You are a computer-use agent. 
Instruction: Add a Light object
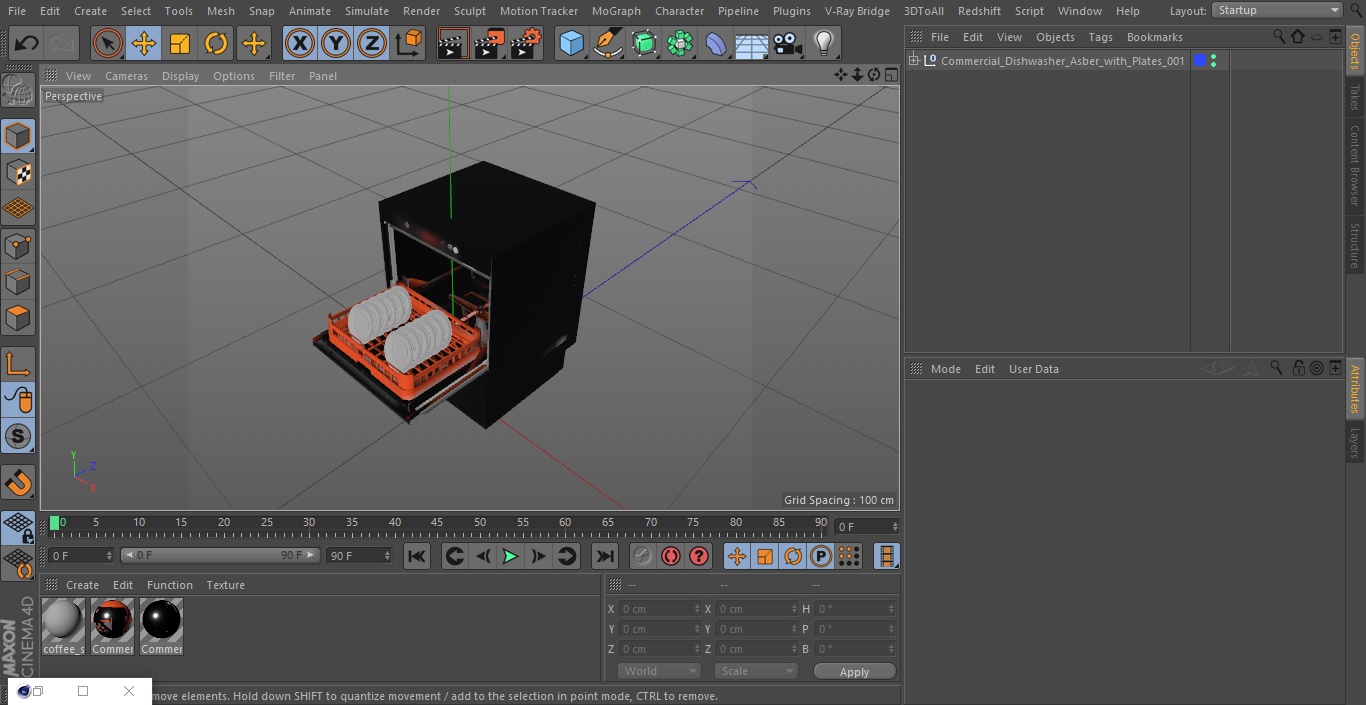point(823,44)
